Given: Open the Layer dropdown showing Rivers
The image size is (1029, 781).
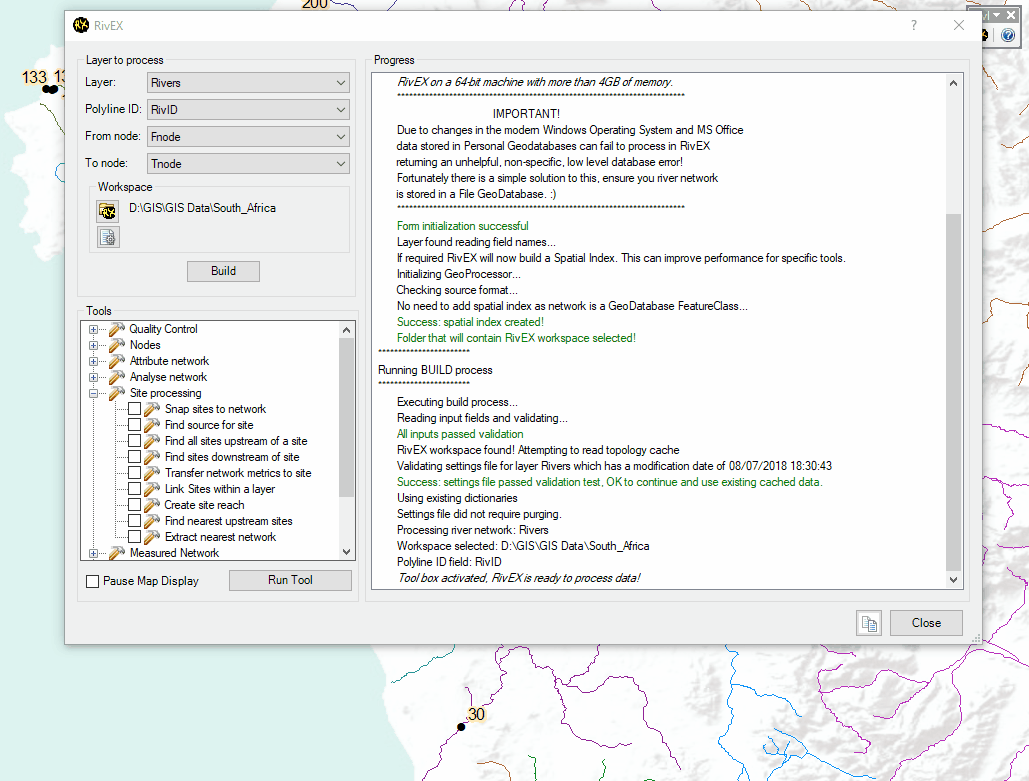Looking at the screenshot, I should 248,83.
